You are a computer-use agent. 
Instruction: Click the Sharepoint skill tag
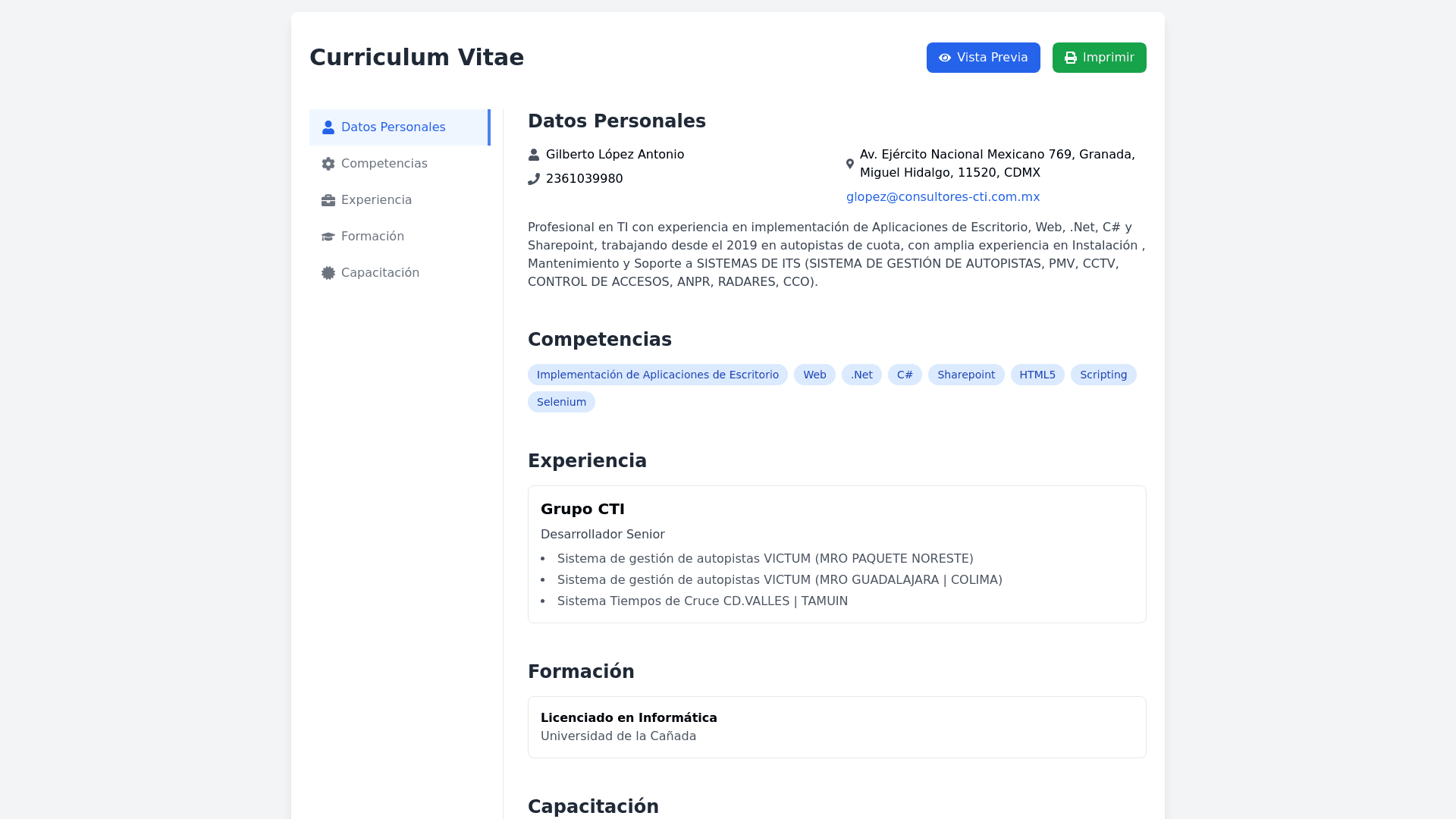pos(966,375)
